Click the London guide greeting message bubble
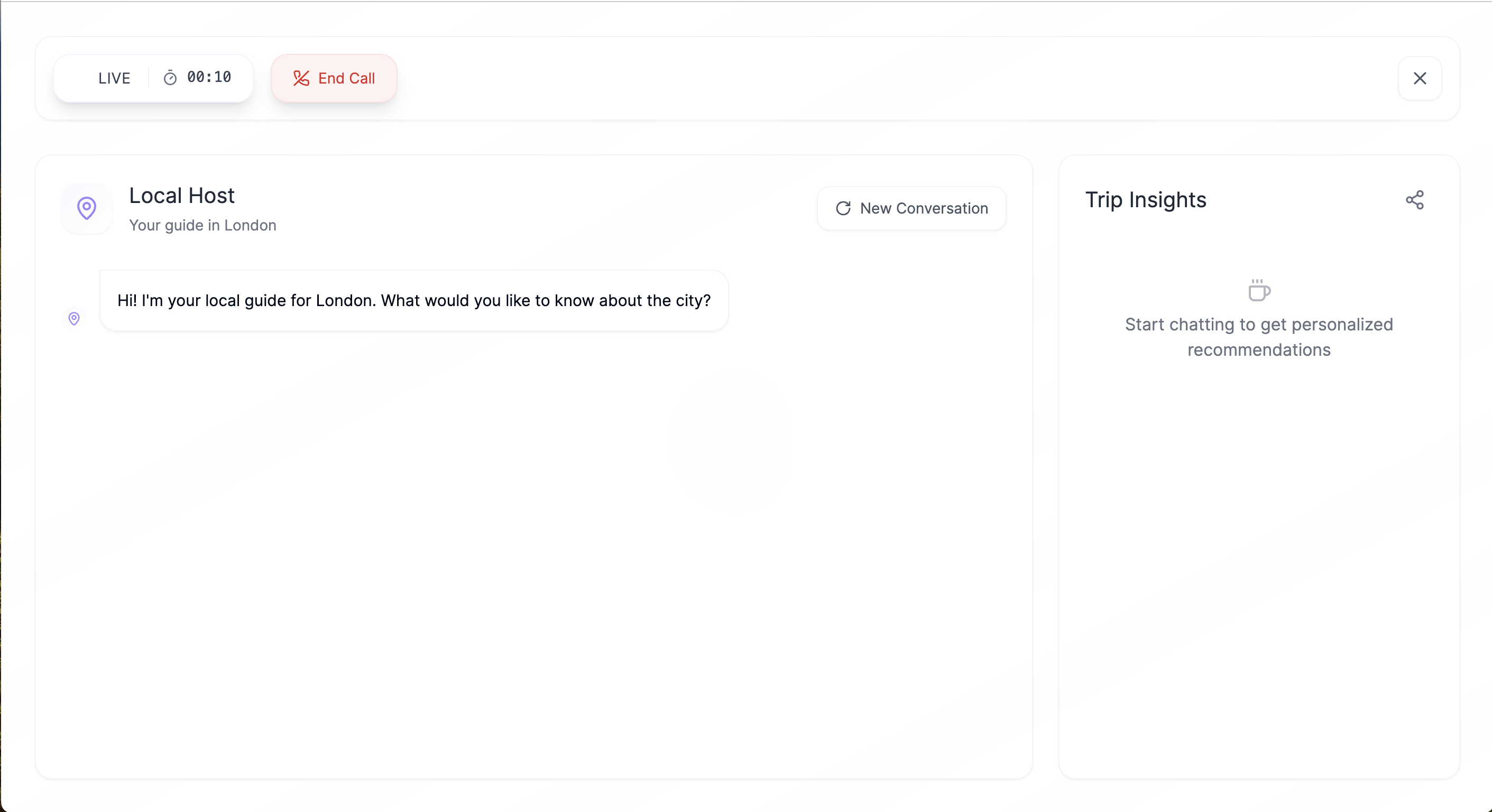1492x812 pixels. 413,301
